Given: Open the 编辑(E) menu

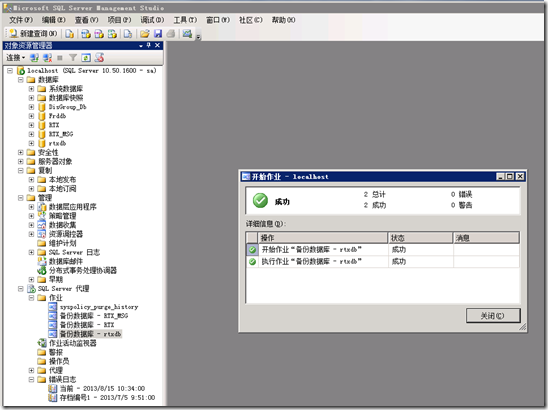Looking at the screenshot, I should [x=53, y=20].
